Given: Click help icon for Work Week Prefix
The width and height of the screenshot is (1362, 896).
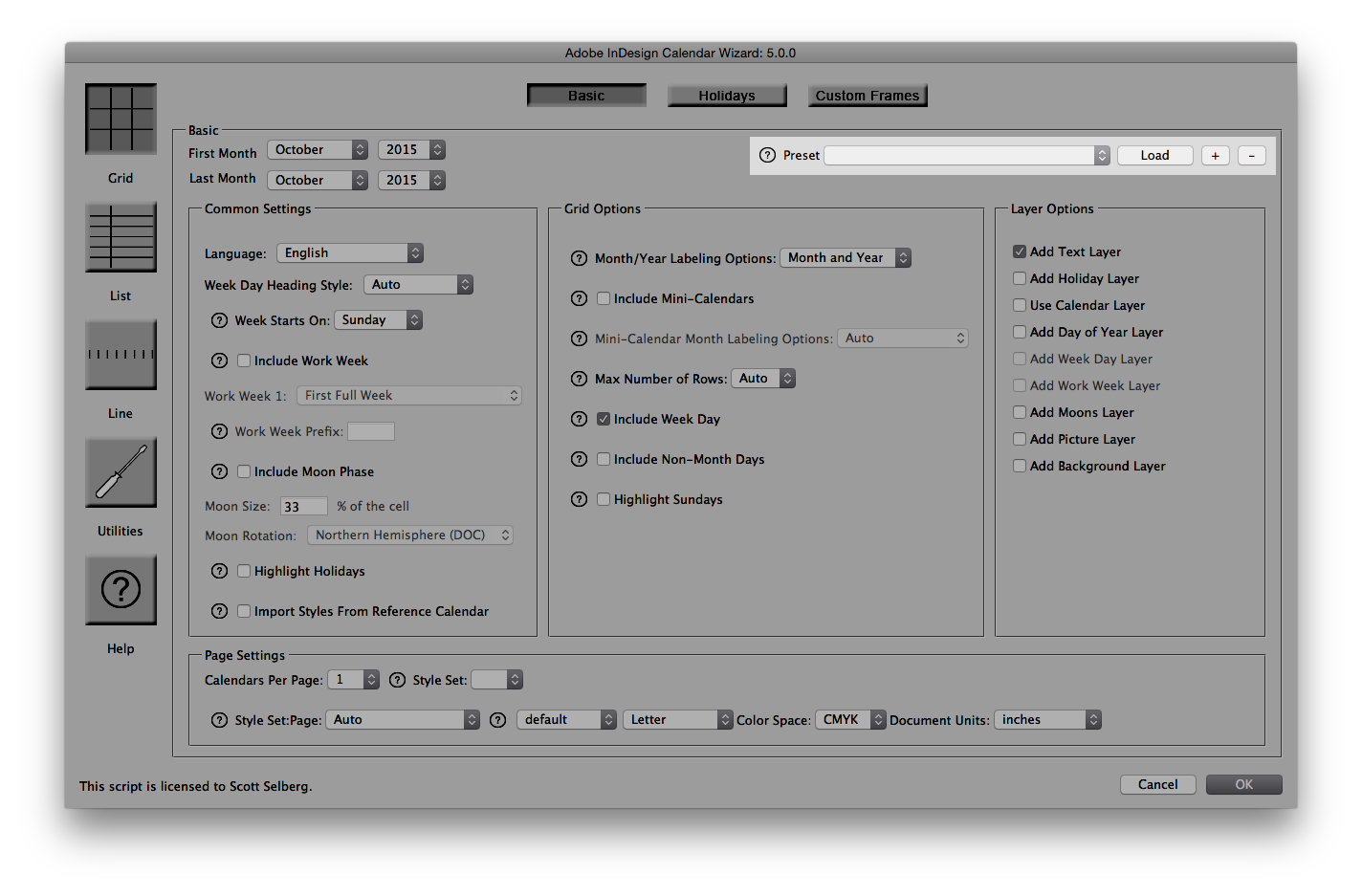Looking at the screenshot, I should point(219,431).
